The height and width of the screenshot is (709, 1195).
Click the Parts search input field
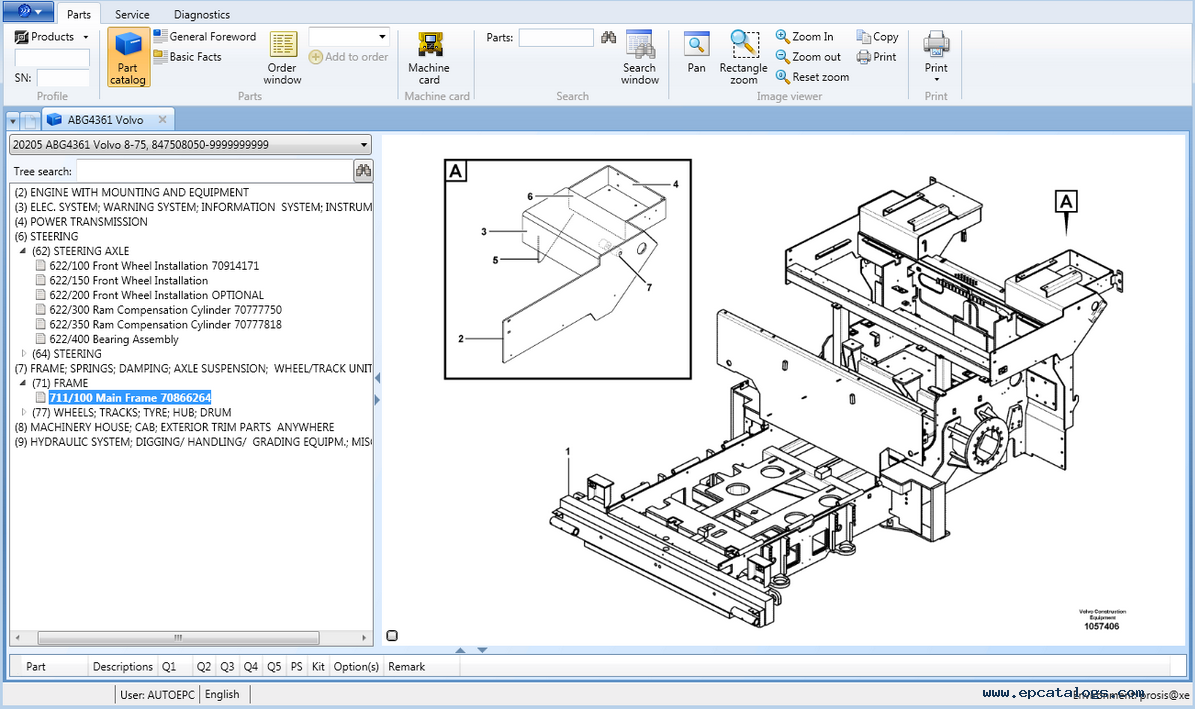click(556, 37)
